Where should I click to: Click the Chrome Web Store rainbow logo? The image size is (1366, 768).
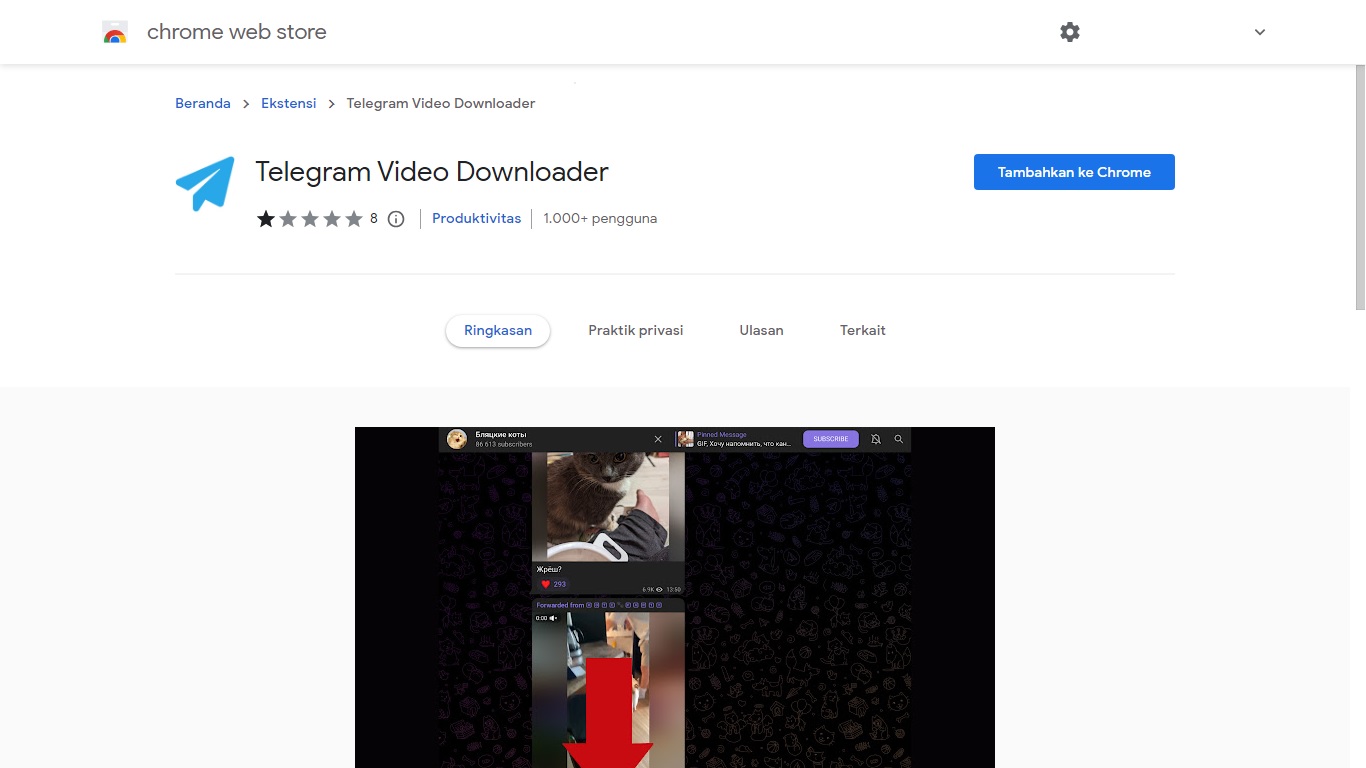click(x=115, y=33)
